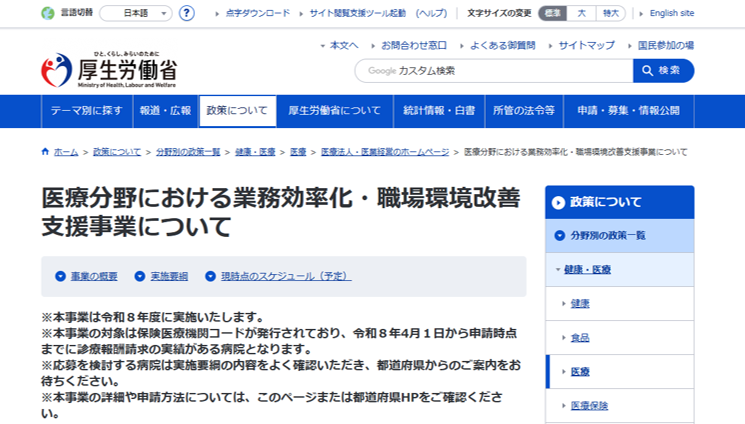Set font size to 特大
Image resolution: width=745 pixels, height=424 pixels.
point(611,13)
